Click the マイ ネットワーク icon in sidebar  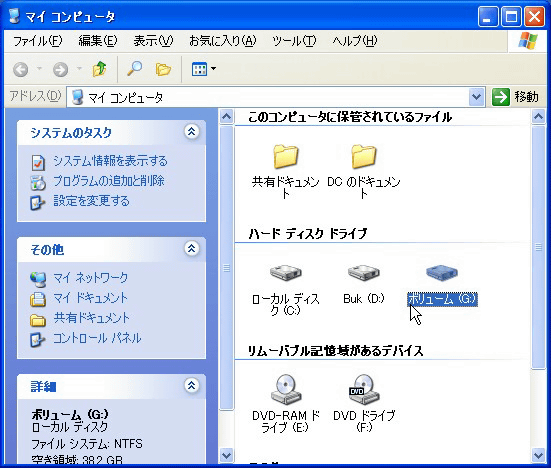[x=38, y=279]
